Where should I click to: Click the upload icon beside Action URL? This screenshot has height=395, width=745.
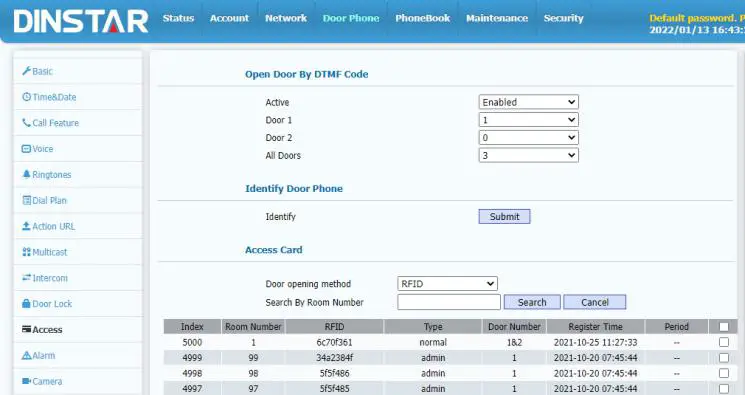click(27, 226)
